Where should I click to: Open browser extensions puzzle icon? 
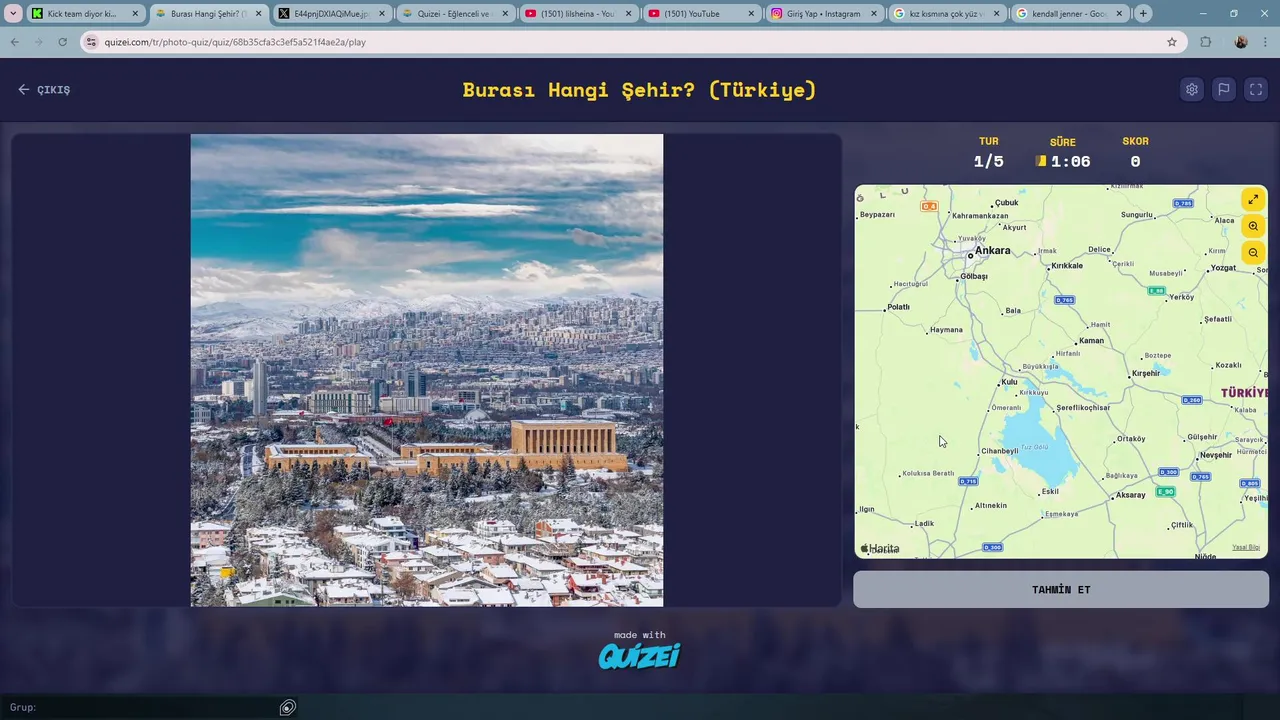1205,42
